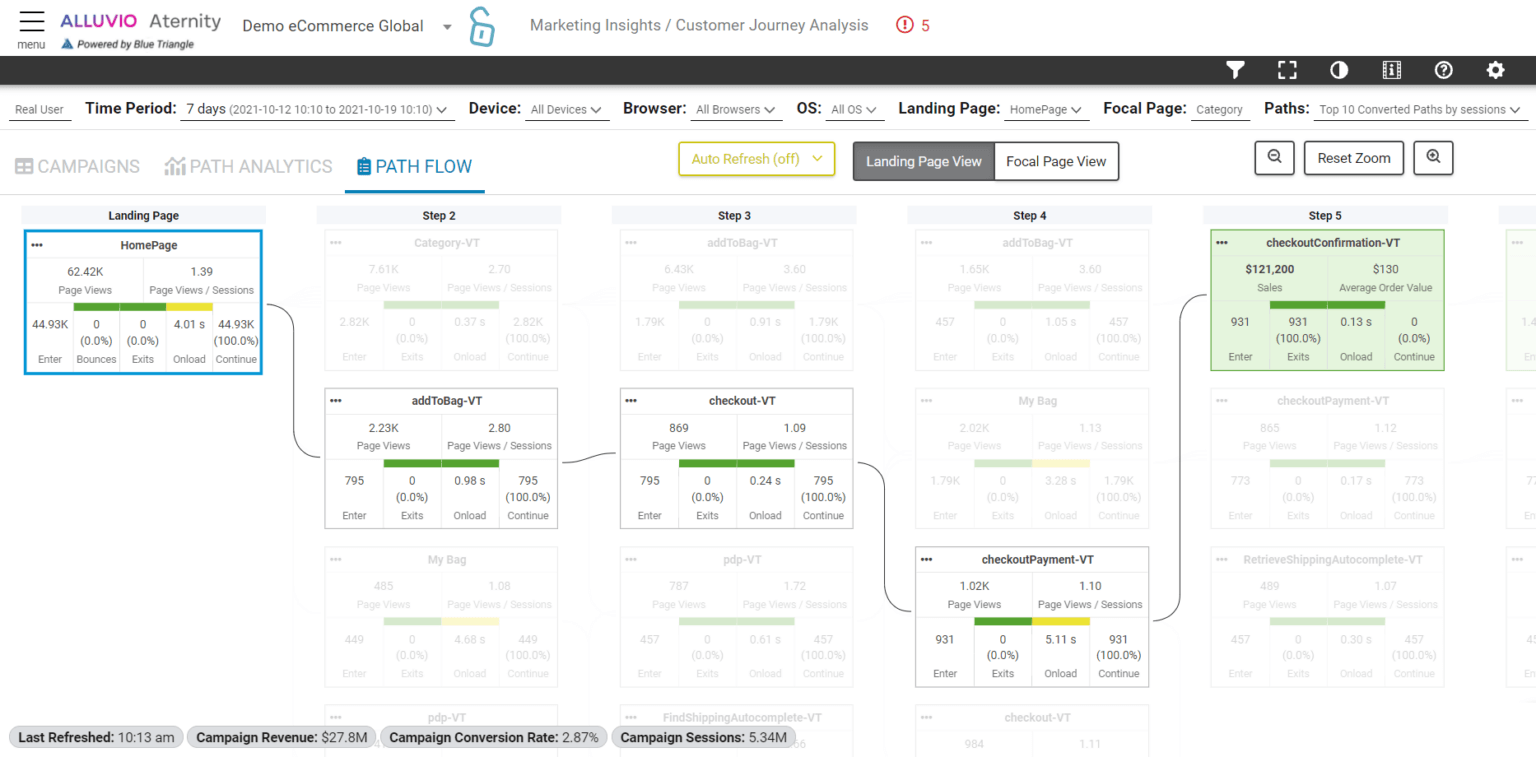Toggle dark mode with the contrast icon
The image size is (1536, 757).
pyautogui.click(x=1339, y=70)
